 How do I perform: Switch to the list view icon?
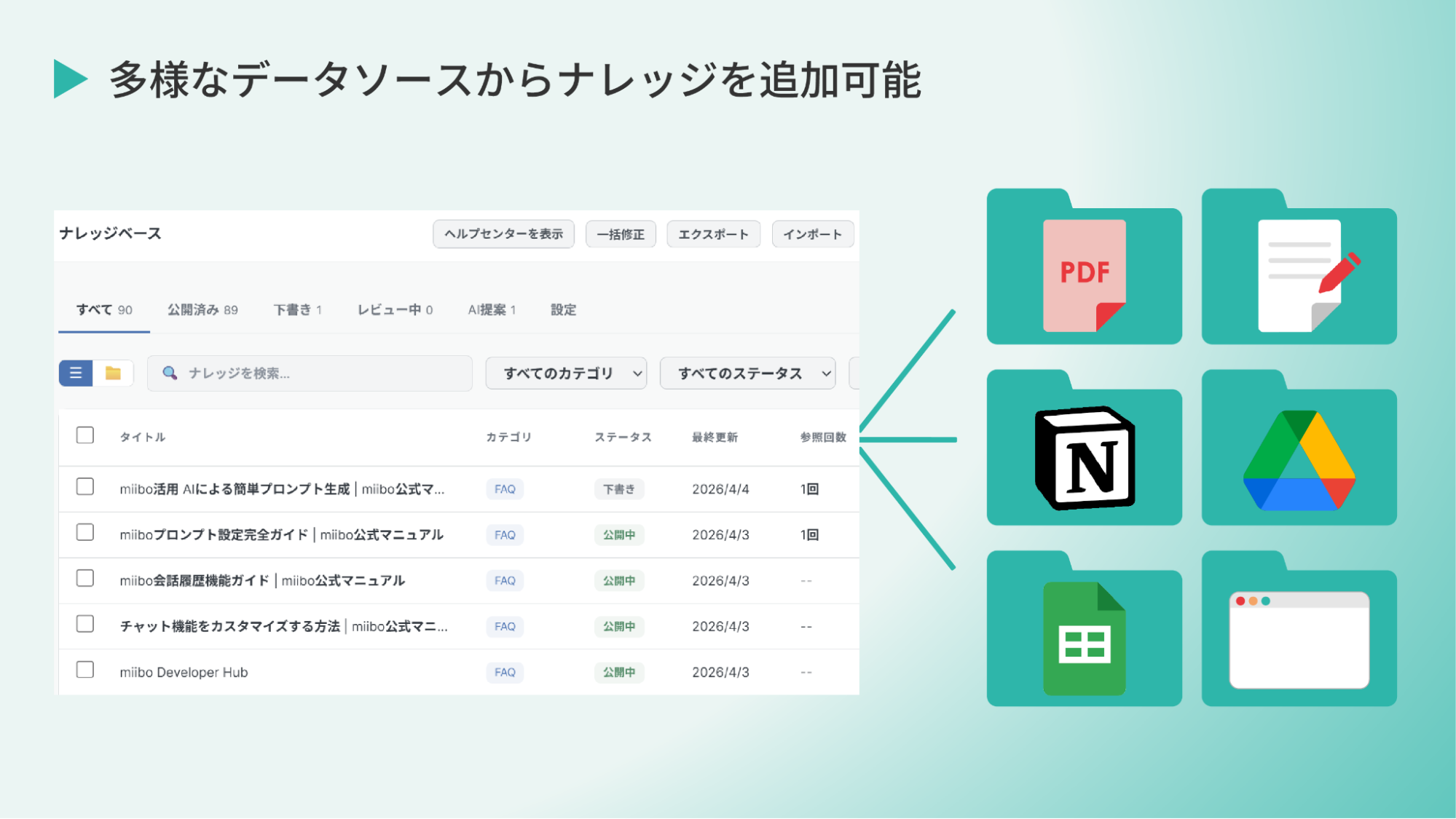point(76,373)
